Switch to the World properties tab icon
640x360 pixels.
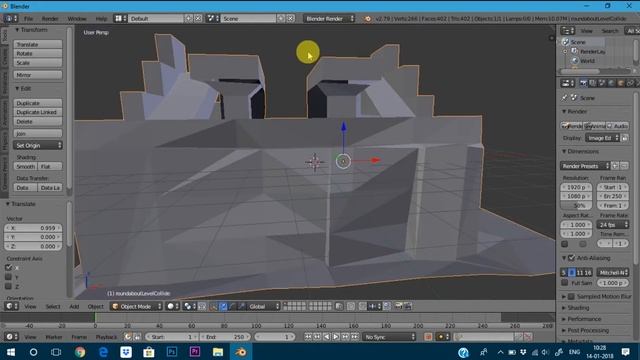(x=611, y=83)
